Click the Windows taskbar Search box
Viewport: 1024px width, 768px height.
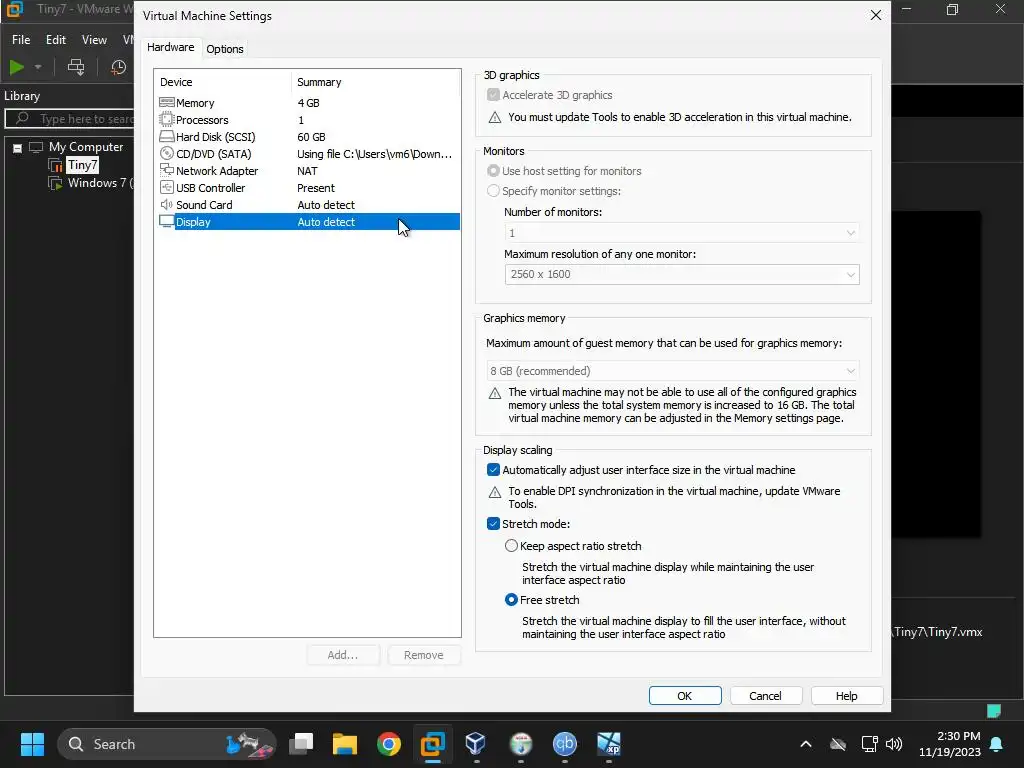click(167, 744)
